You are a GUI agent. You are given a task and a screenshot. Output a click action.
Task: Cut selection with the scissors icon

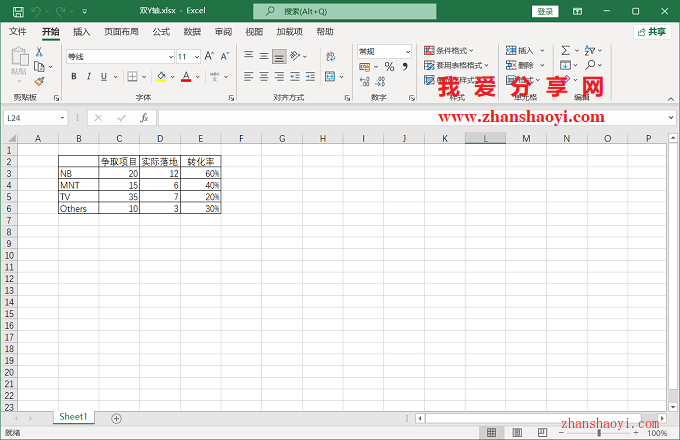pos(39,52)
